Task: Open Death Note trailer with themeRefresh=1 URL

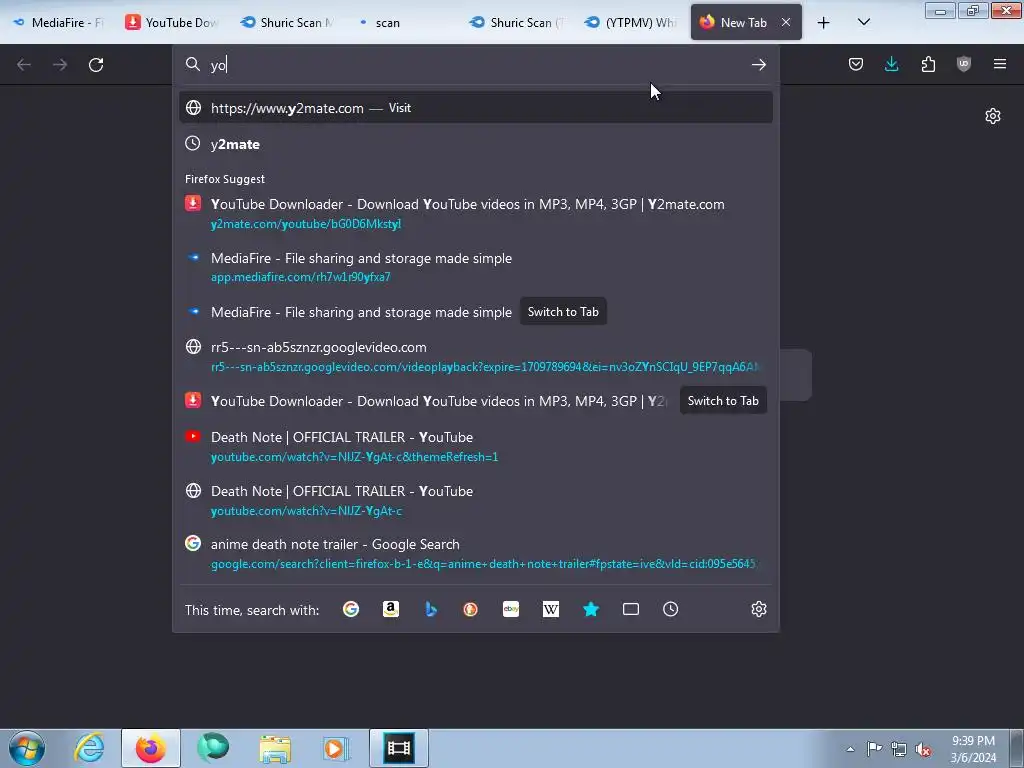Action: (475, 447)
